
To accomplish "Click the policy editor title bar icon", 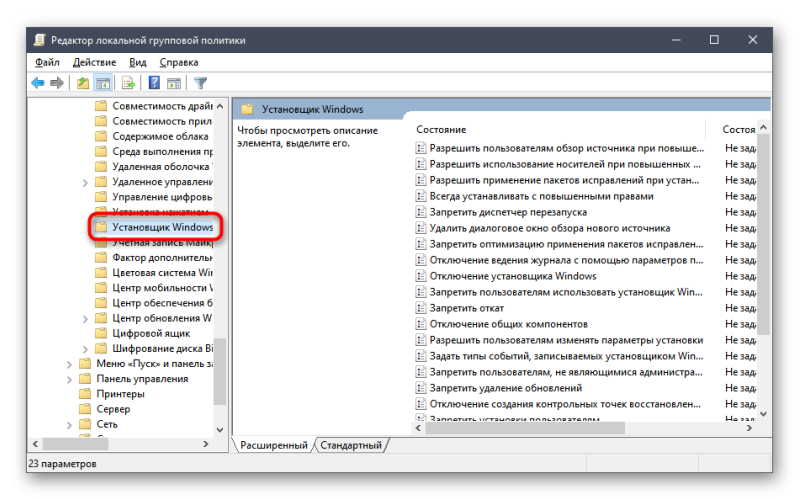I will (40, 40).
